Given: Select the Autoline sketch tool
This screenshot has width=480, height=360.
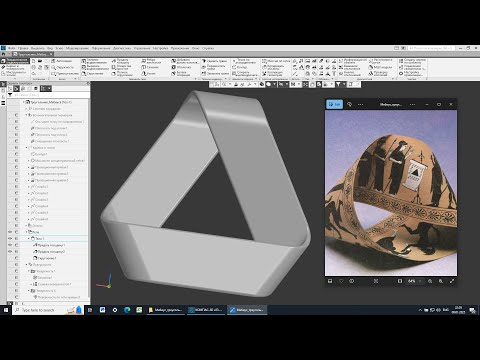Looking at the screenshot, I should 62,61.
